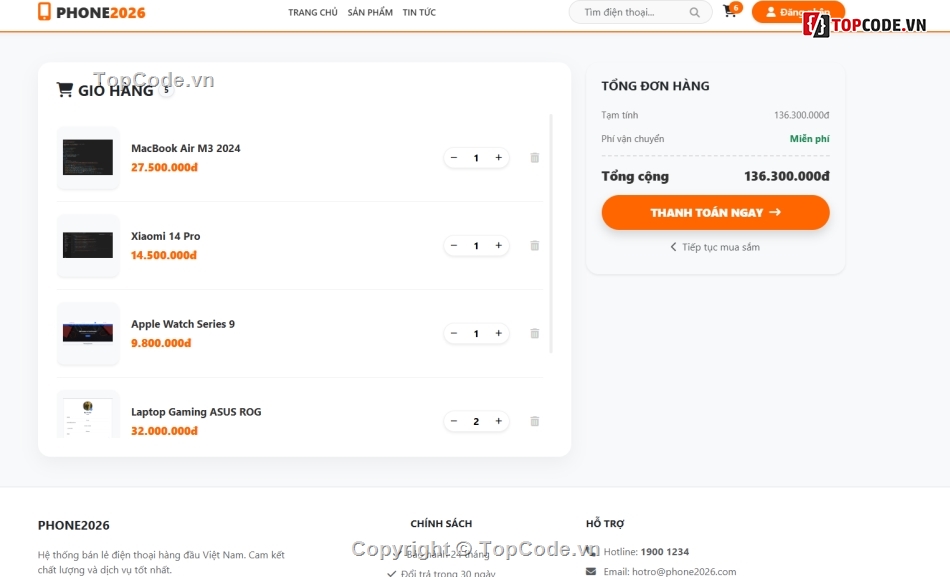Click trash icon for Apple Watch Series 9
The height and width of the screenshot is (577, 950).
point(534,333)
